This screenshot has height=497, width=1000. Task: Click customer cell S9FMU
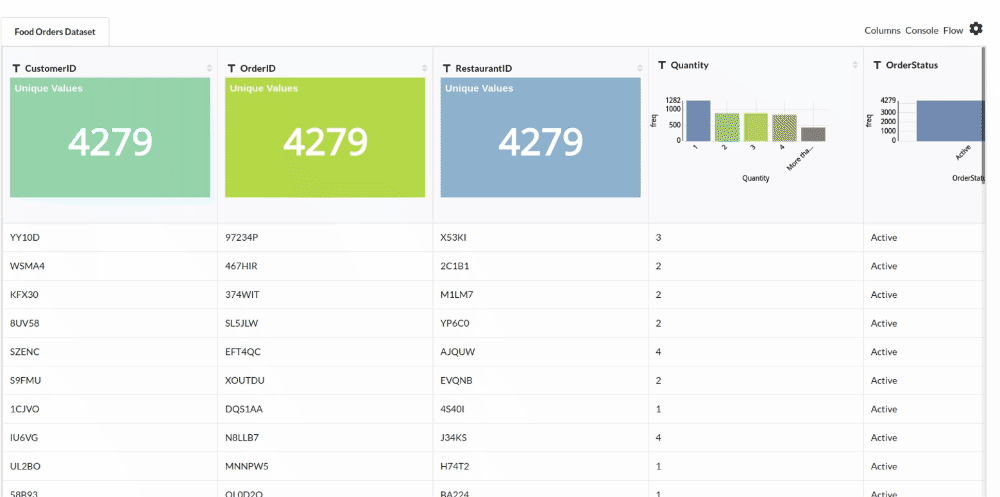pos(26,381)
